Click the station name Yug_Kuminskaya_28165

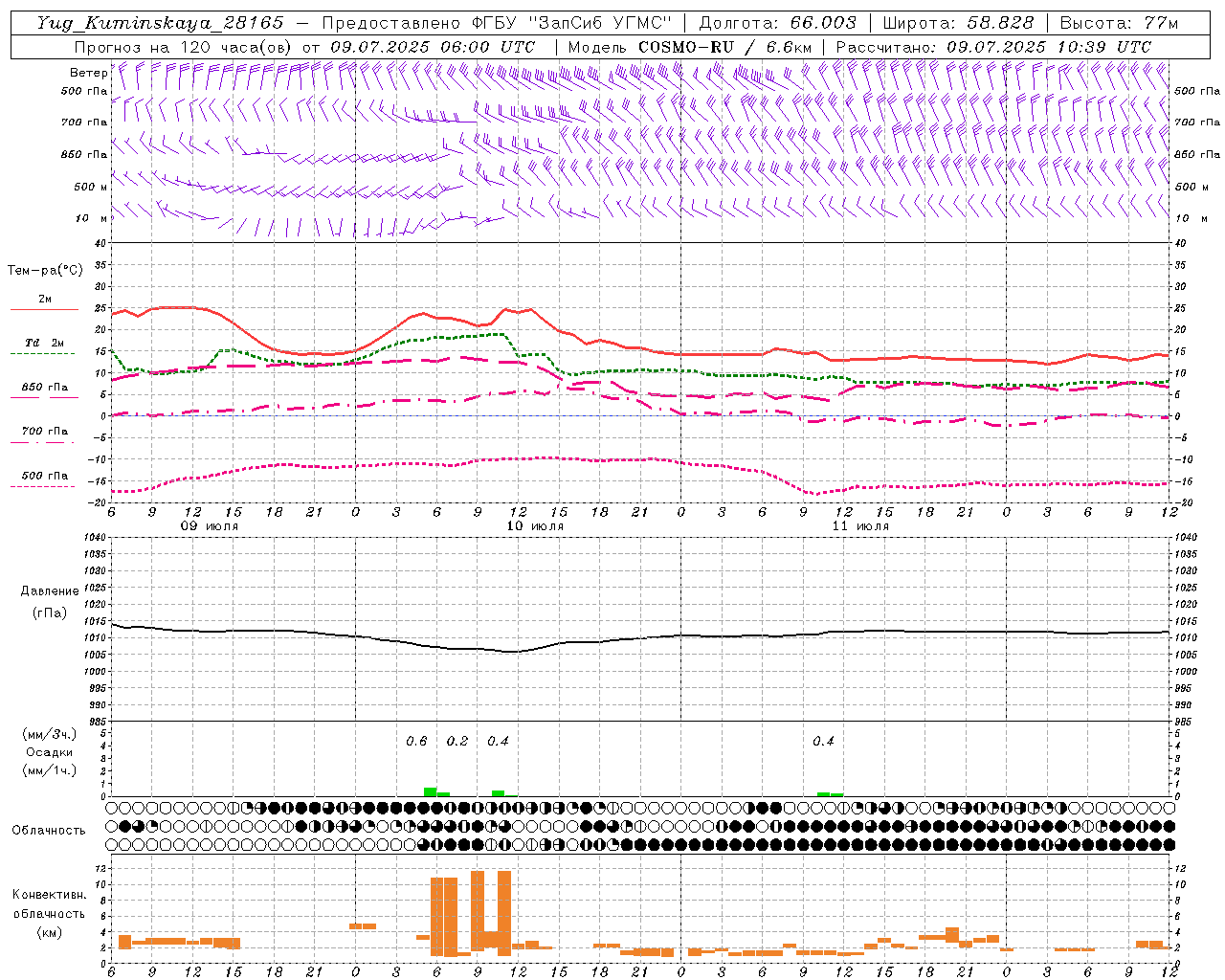(x=161, y=23)
